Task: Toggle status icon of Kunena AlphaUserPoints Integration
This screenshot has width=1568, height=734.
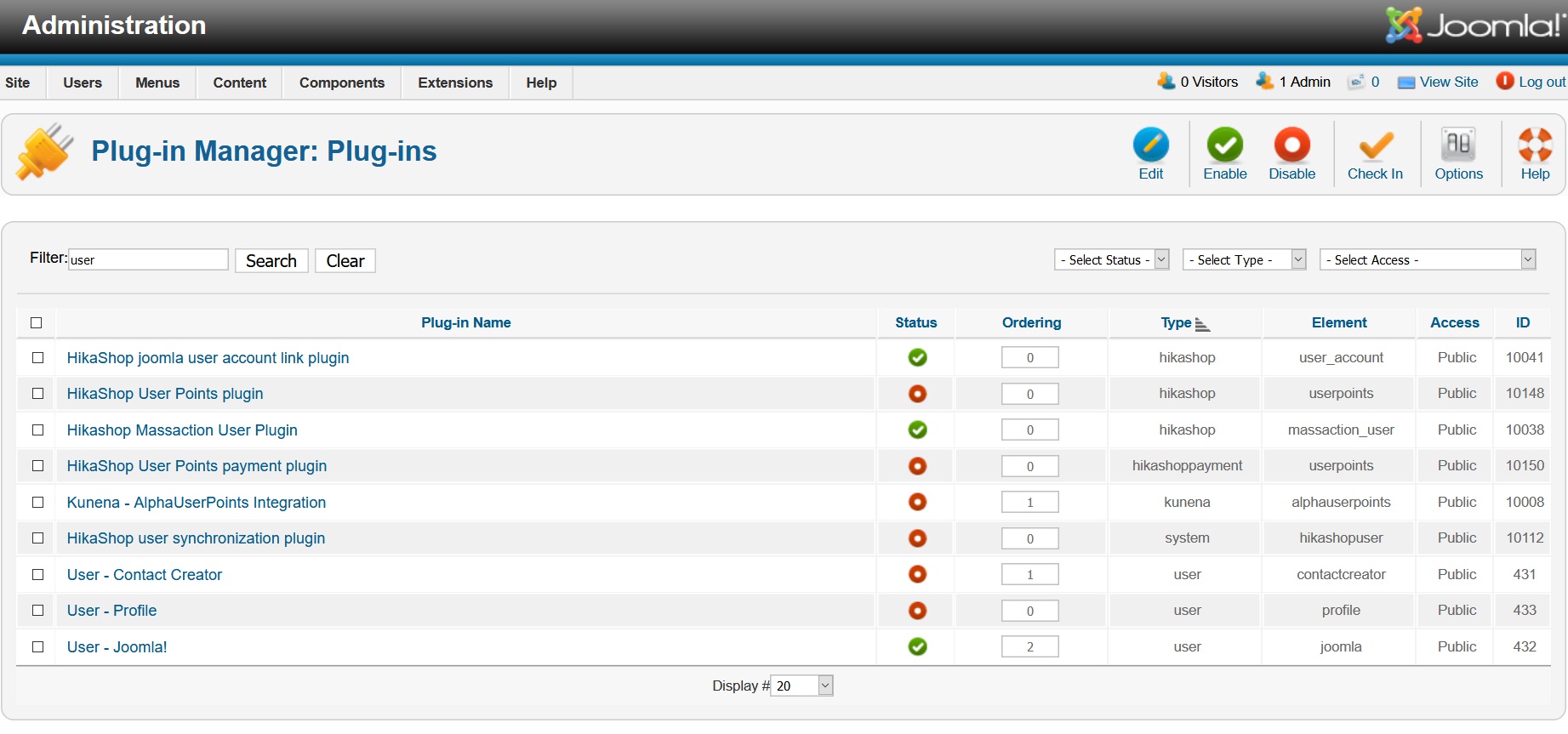Action: [917, 502]
